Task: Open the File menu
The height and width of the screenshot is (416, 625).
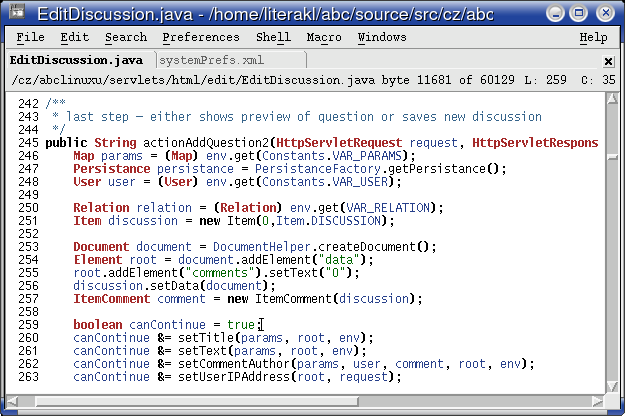Action: [x=30, y=37]
